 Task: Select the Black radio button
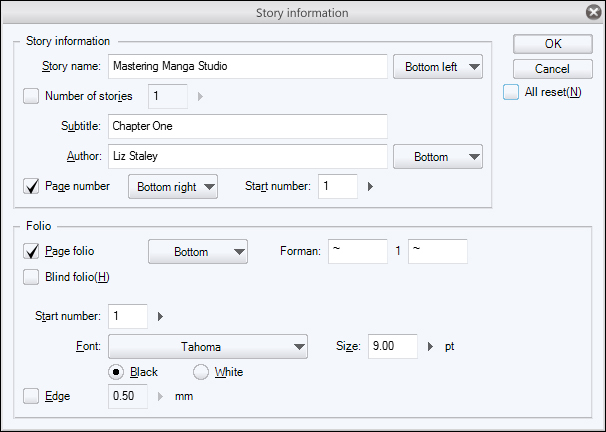(116, 372)
